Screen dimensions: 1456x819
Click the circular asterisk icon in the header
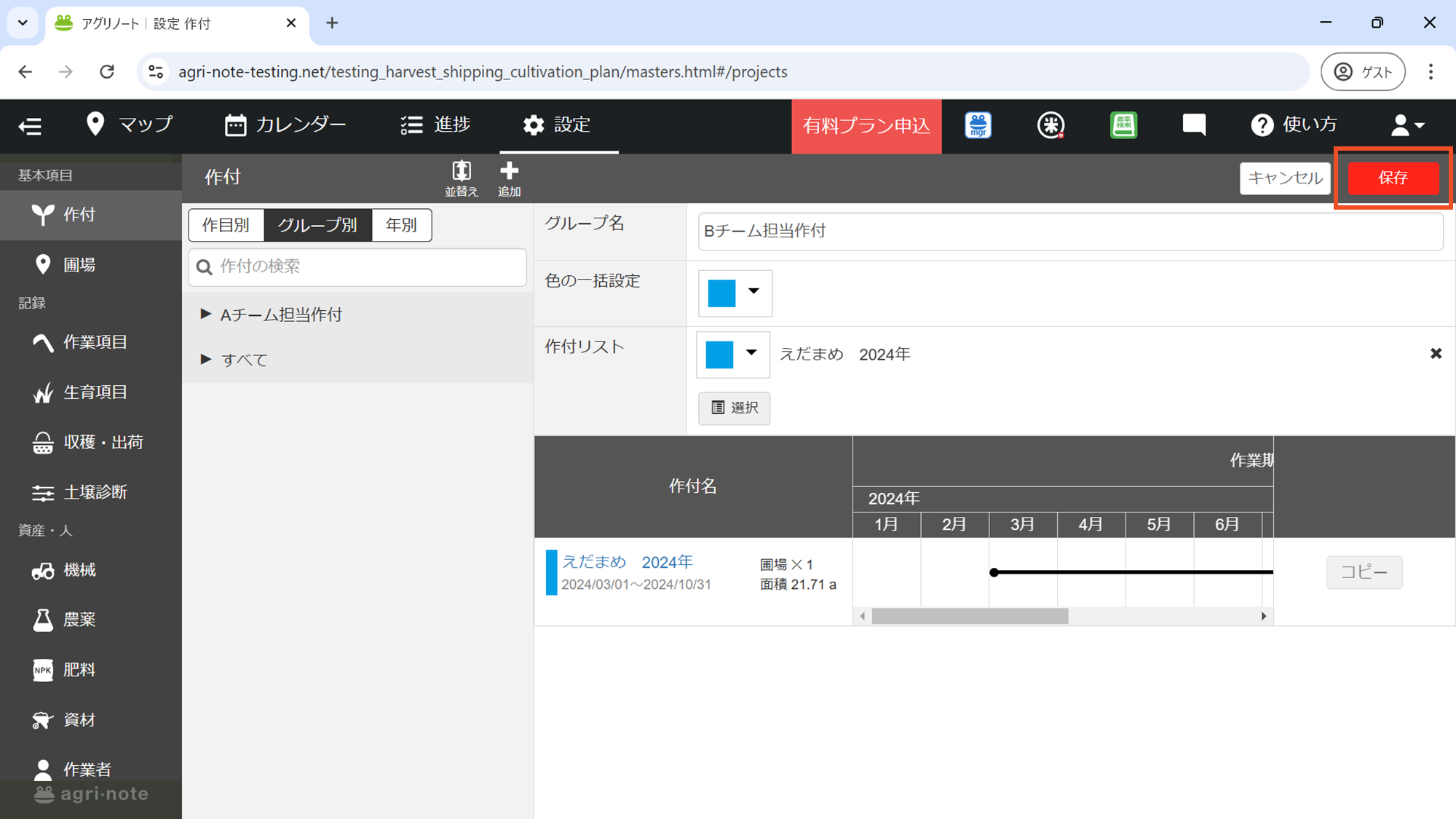1051,125
